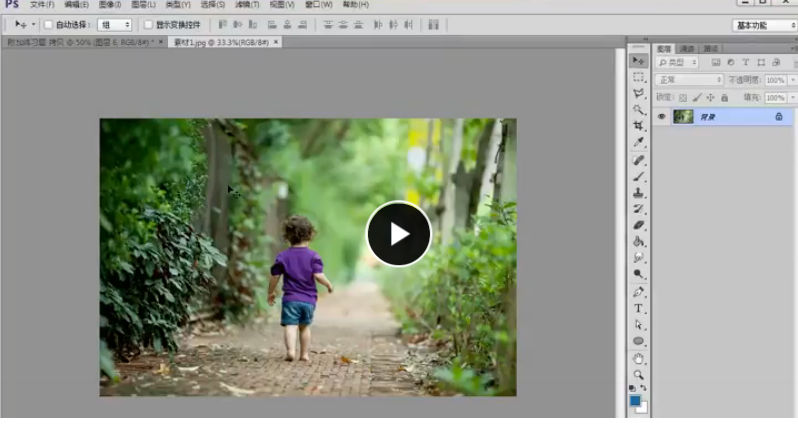Screen dimensions: 798x441
Task: Open the Move tool preset picker arrow
Action: tap(34, 24)
